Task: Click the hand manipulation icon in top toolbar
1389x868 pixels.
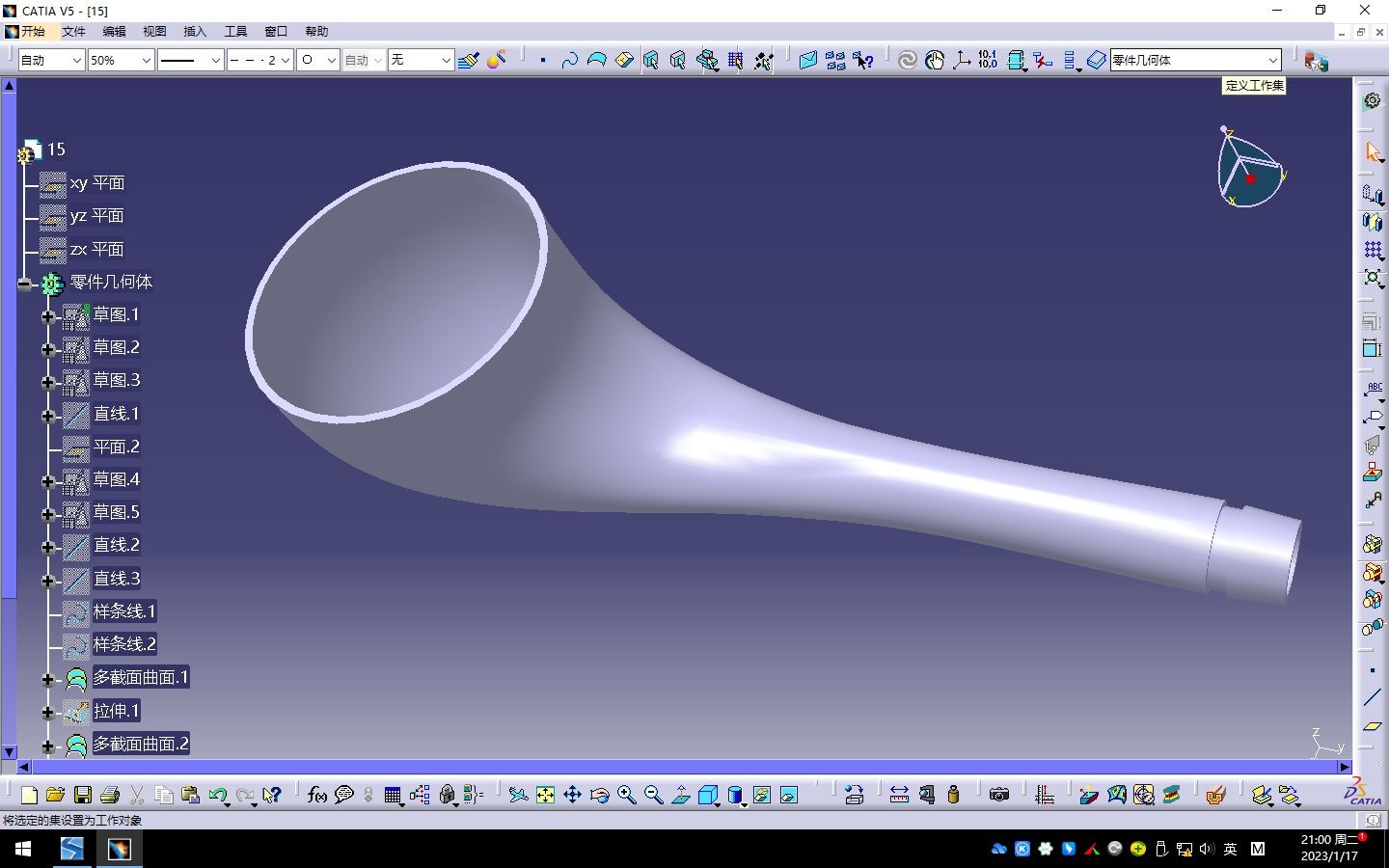Action: [x=934, y=61]
